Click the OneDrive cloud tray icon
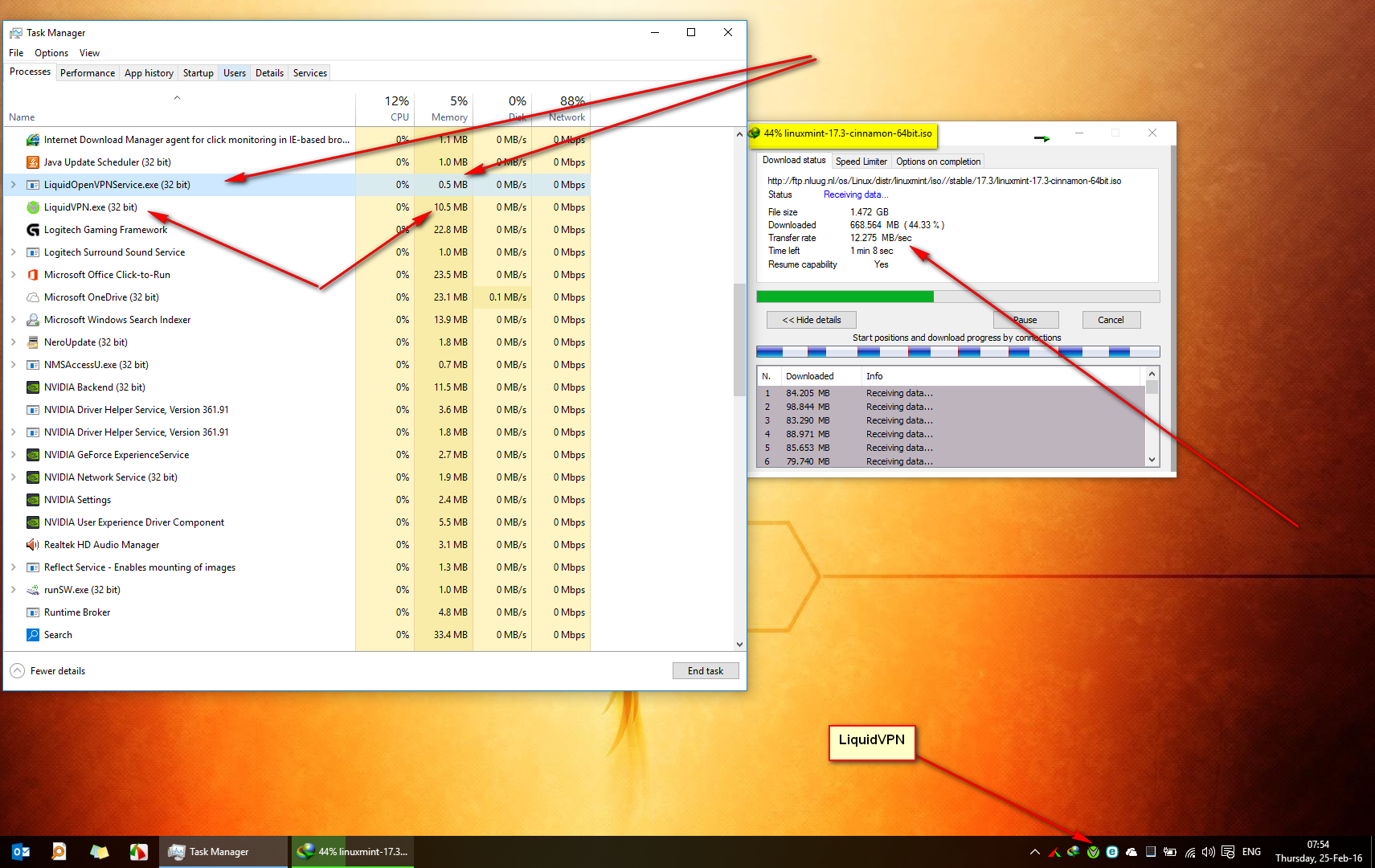 pyautogui.click(x=1132, y=852)
